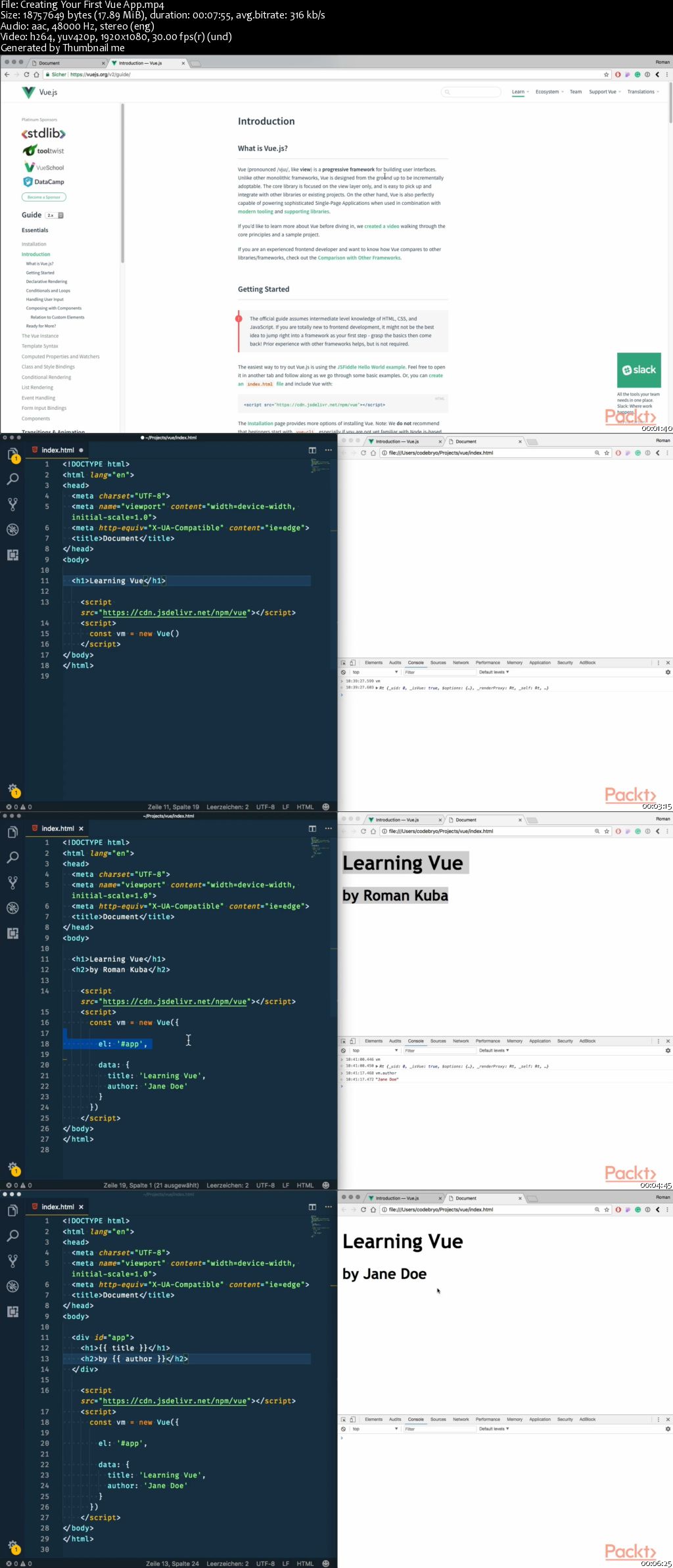Click the Become a Sponsor button
The image size is (673, 1568).
(44, 197)
